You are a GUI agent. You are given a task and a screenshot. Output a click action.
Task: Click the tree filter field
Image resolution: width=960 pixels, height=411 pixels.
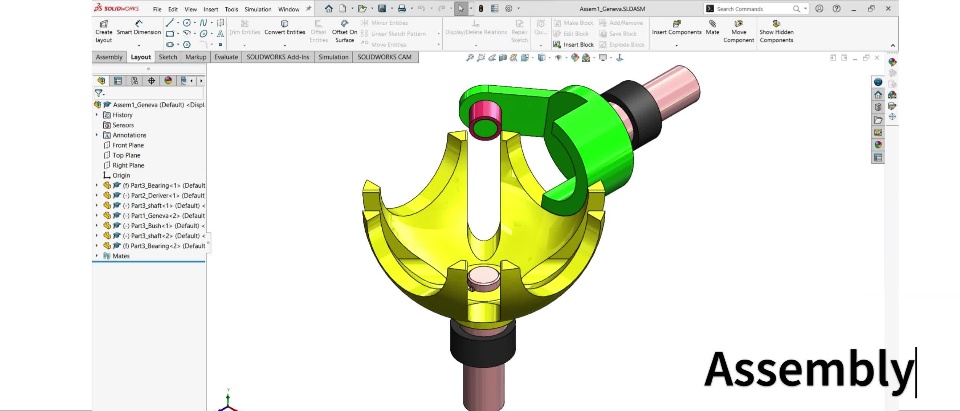pos(149,93)
